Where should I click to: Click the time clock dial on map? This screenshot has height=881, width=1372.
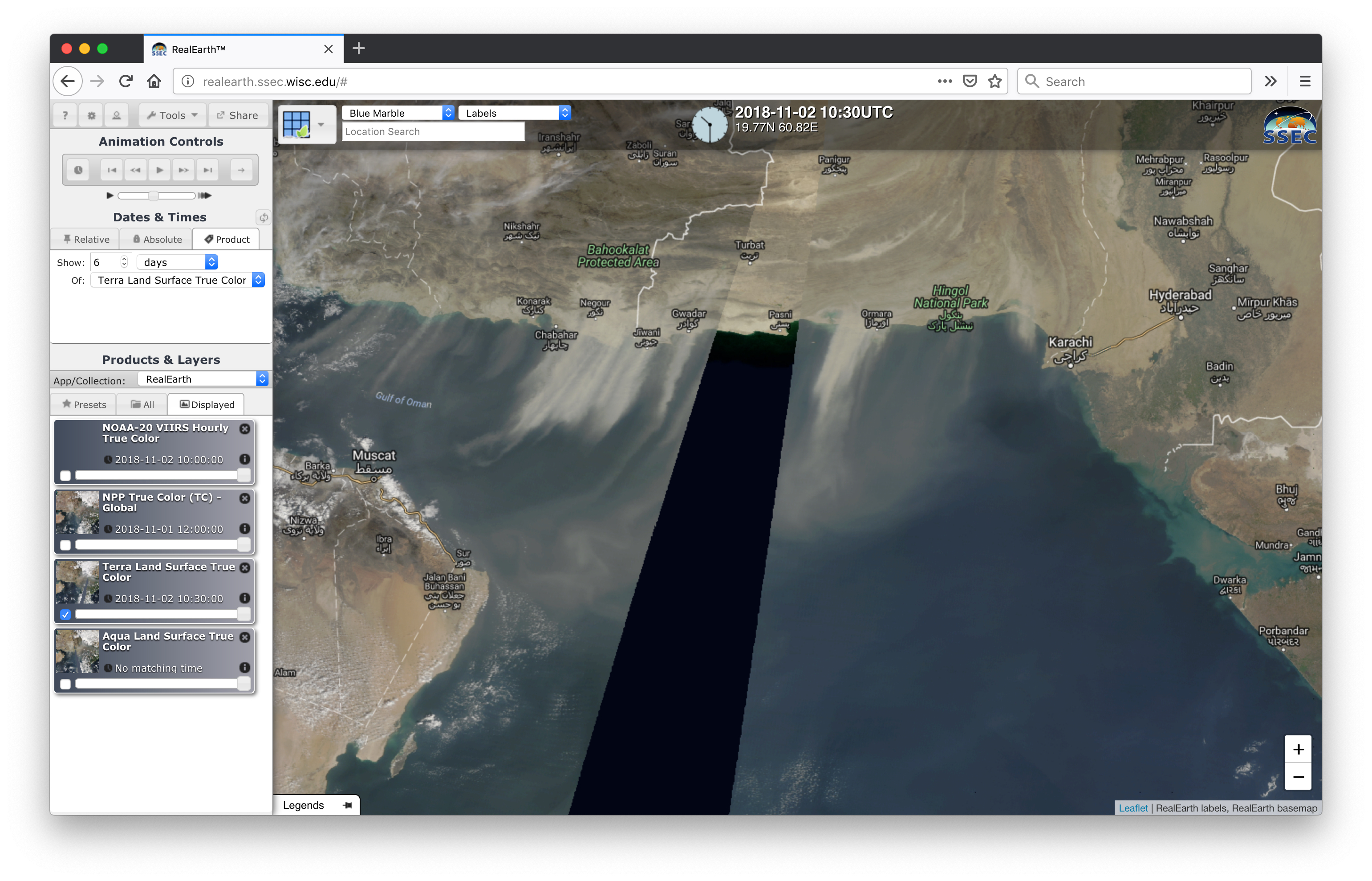pos(710,125)
